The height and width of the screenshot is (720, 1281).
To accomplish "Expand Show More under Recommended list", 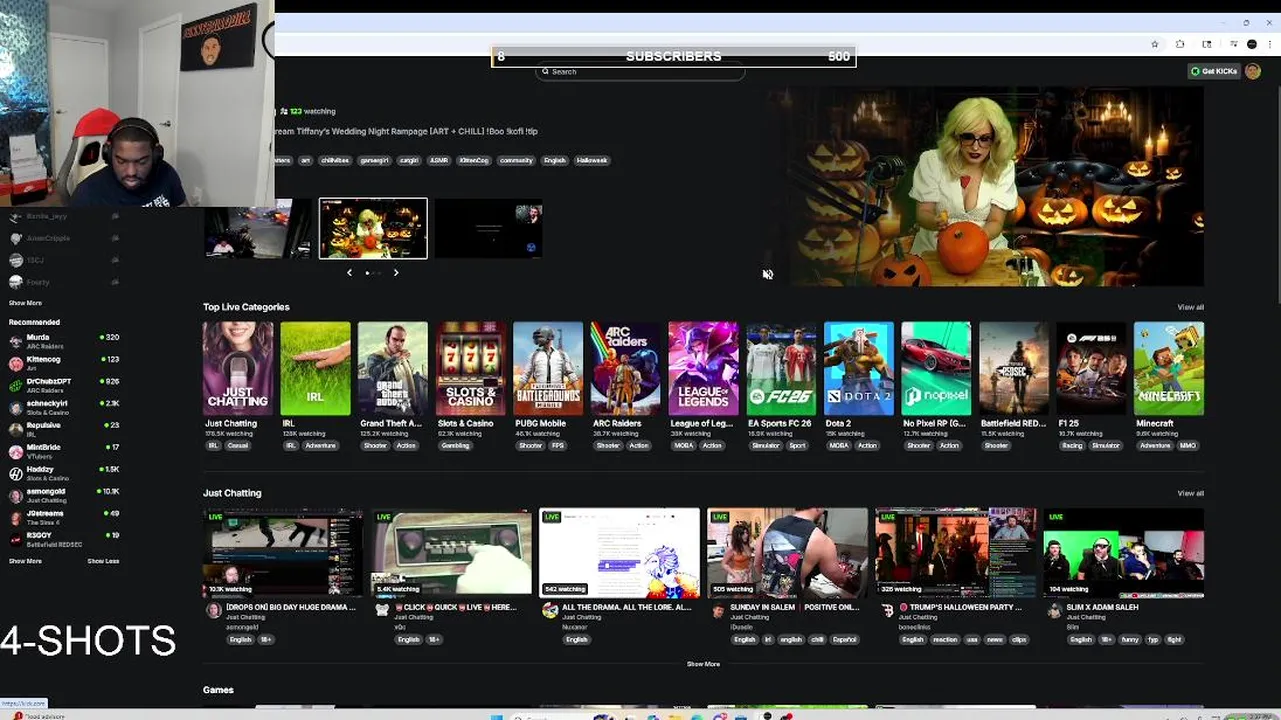I will [25, 561].
